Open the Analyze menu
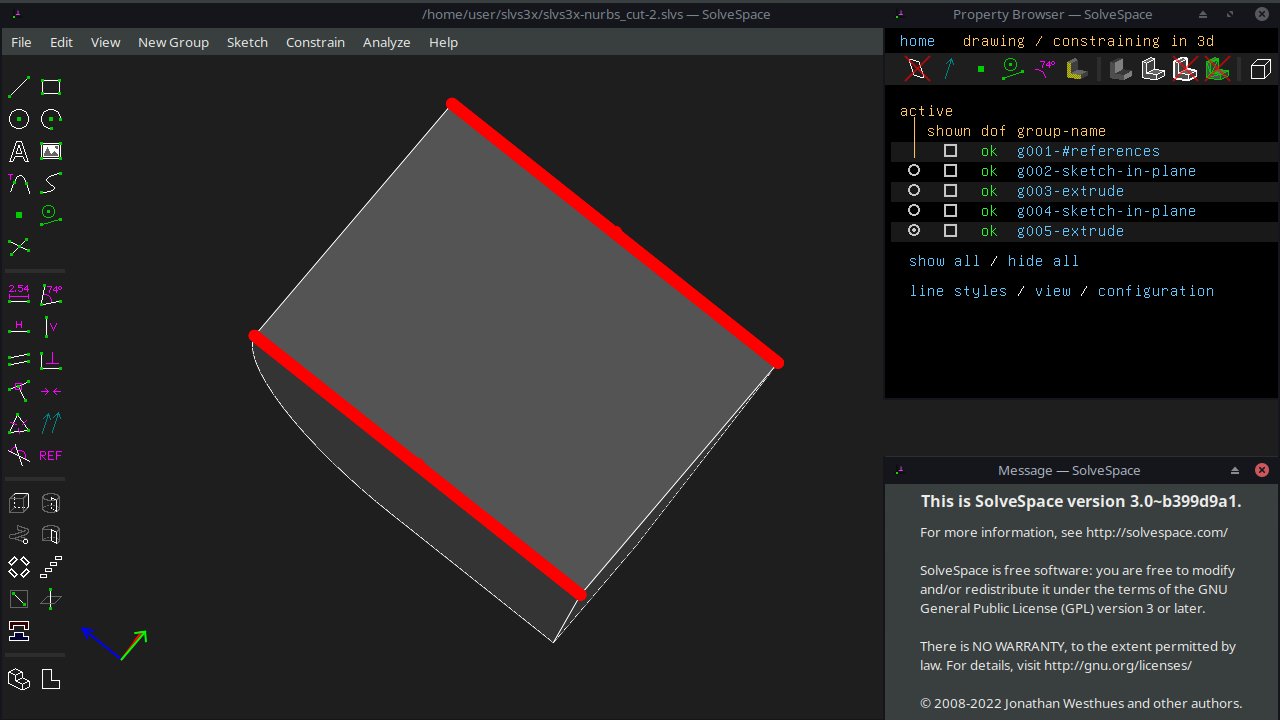The height and width of the screenshot is (720, 1280). (x=386, y=42)
